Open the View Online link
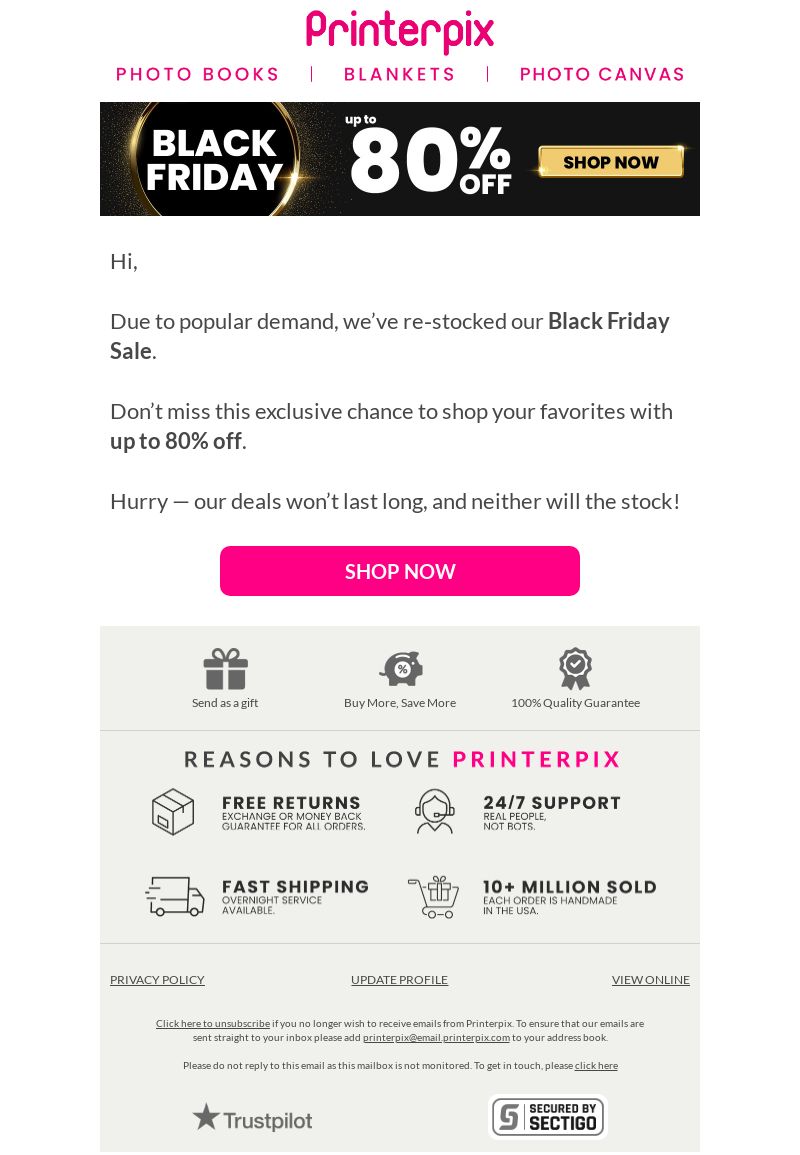This screenshot has width=800, height=1155. [650, 980]
